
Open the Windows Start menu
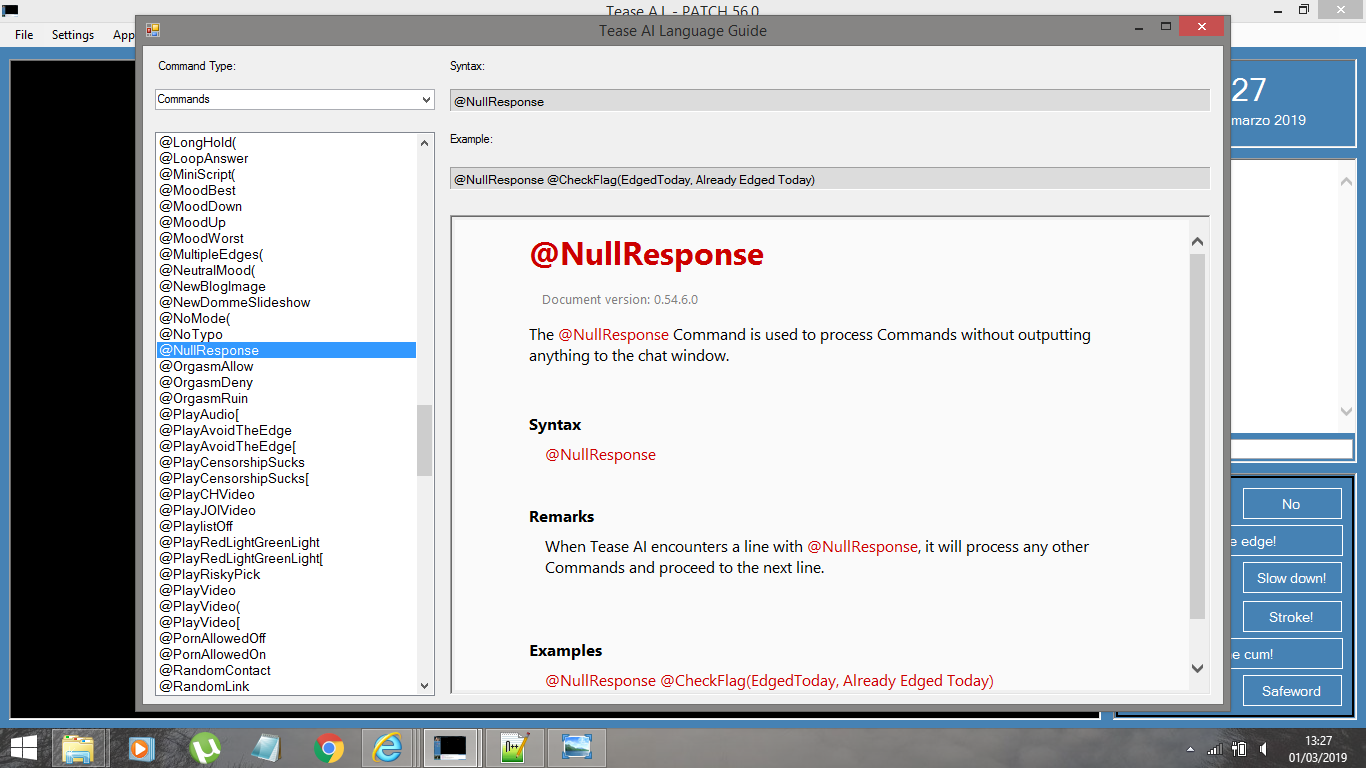click(x=24, y=747)
